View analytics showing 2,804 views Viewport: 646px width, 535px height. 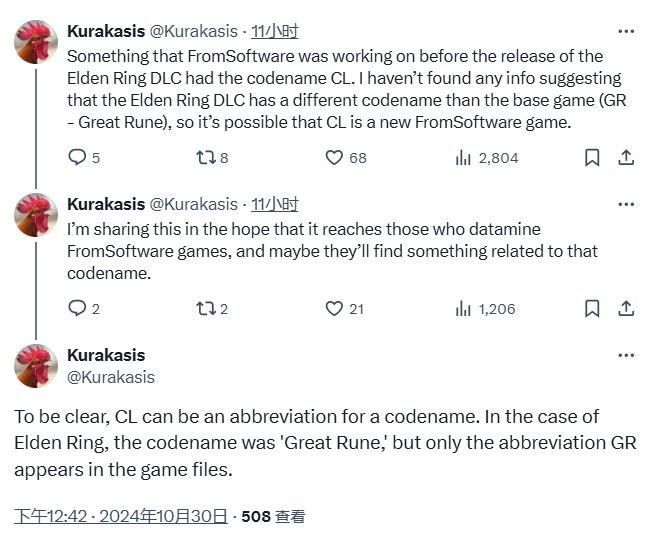[x=464, y=157]
